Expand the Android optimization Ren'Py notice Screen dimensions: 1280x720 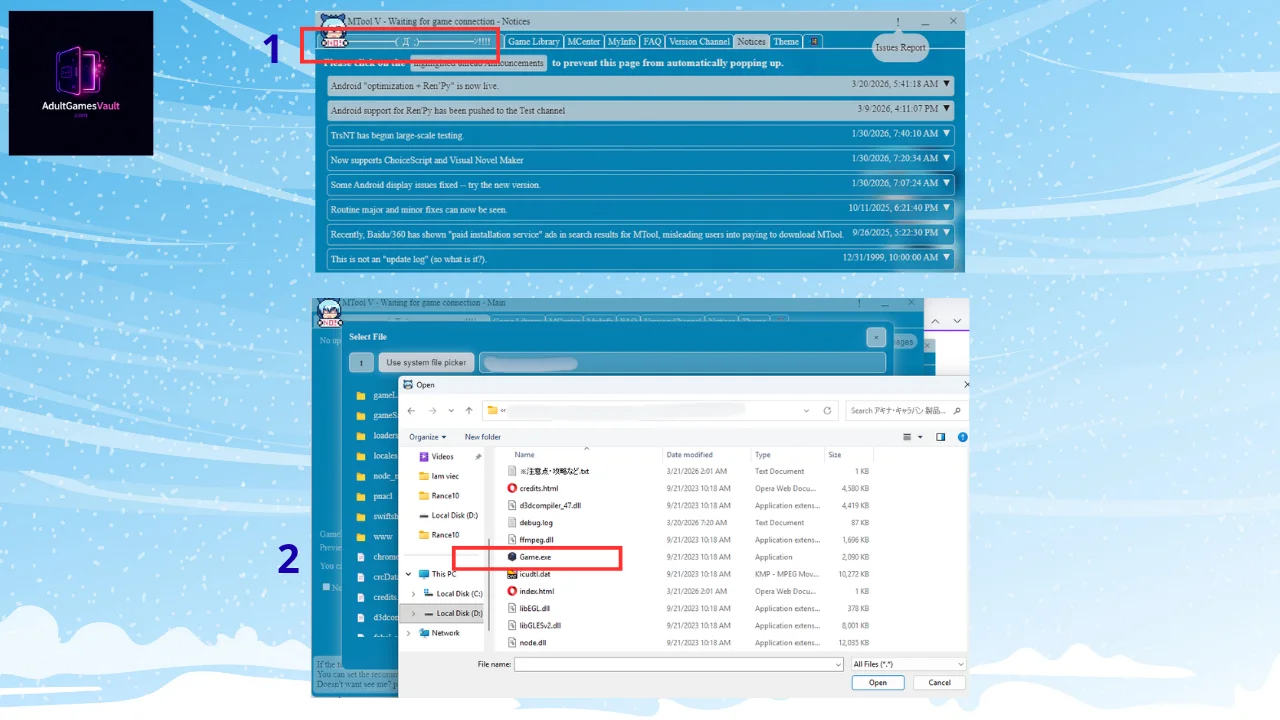(640, 86)
